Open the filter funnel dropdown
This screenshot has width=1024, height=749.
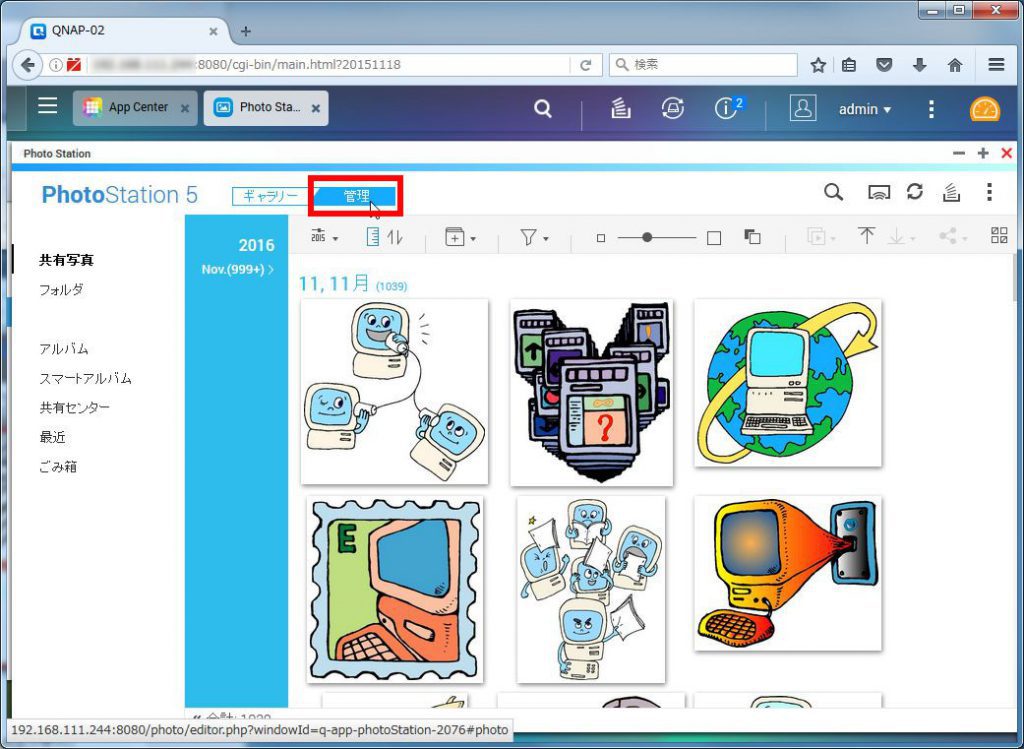534,237
